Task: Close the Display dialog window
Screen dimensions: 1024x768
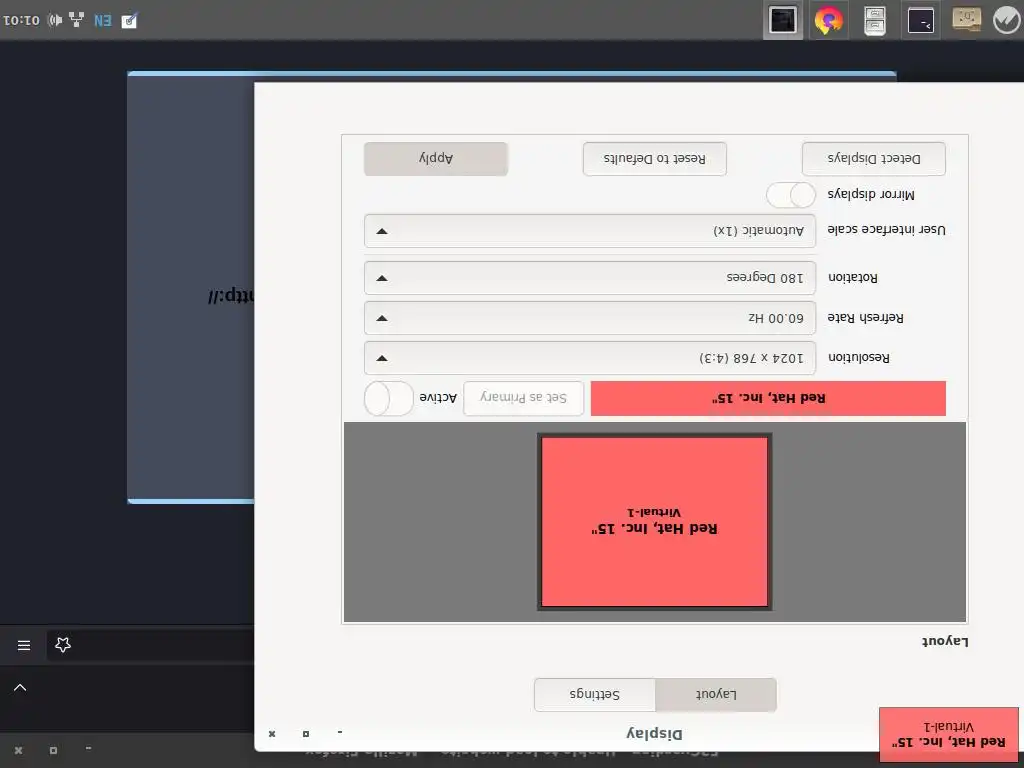Action: [272, 734]
